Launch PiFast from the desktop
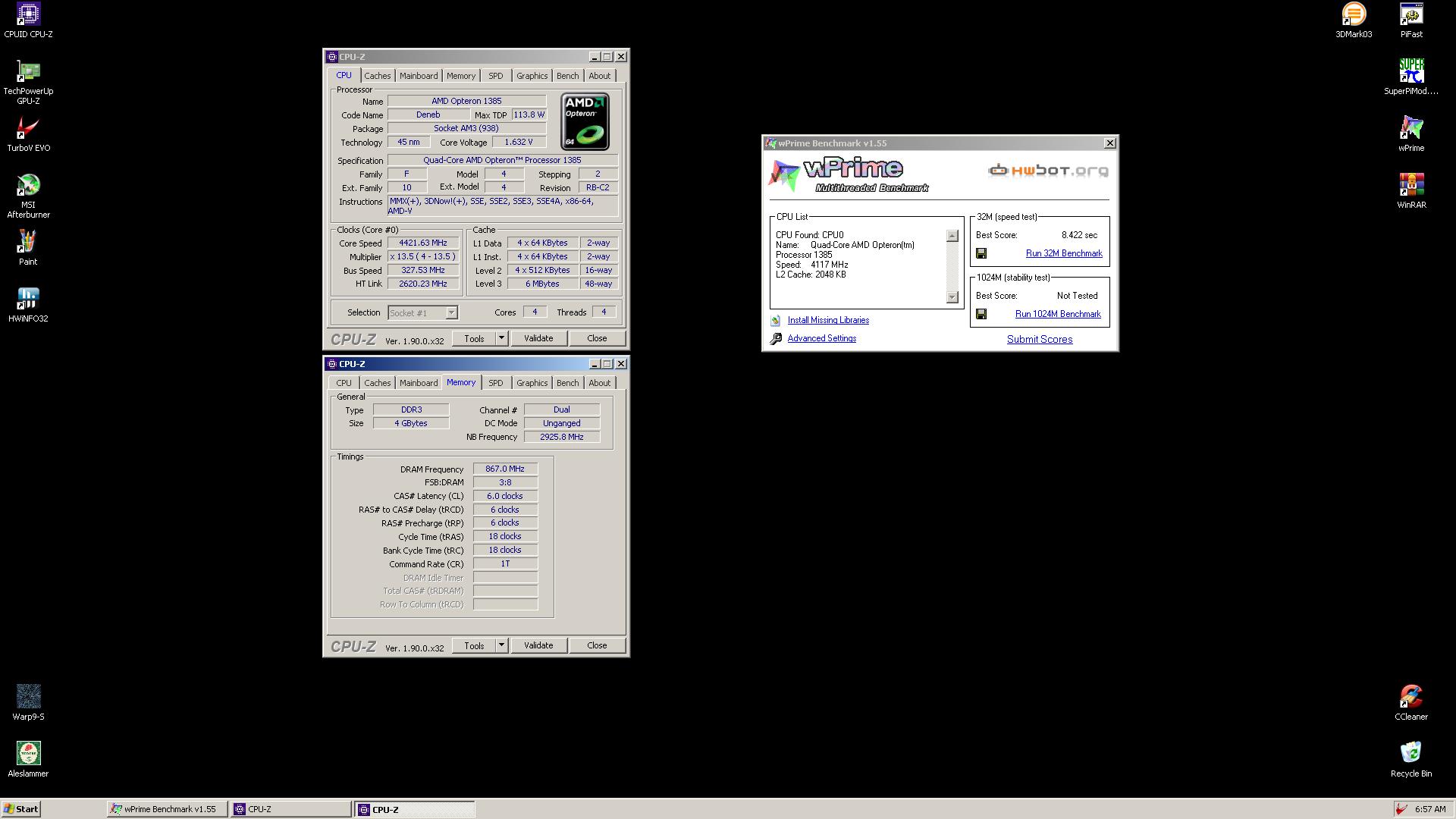This screenshot has height=819, width=1456. 1411,20
